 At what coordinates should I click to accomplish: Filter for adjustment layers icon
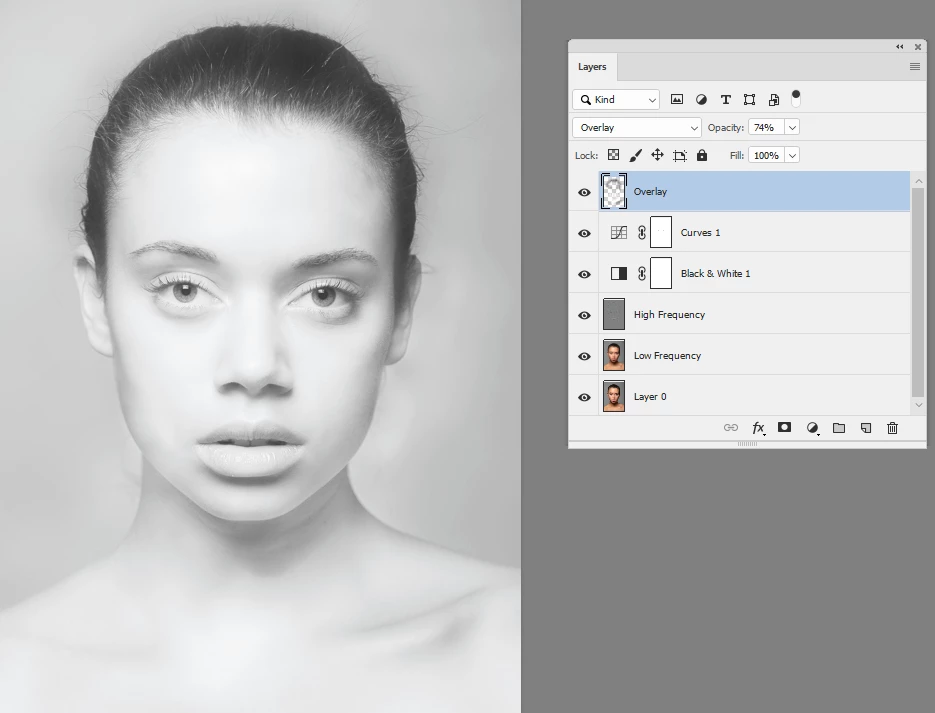click(x=701, y=100)
